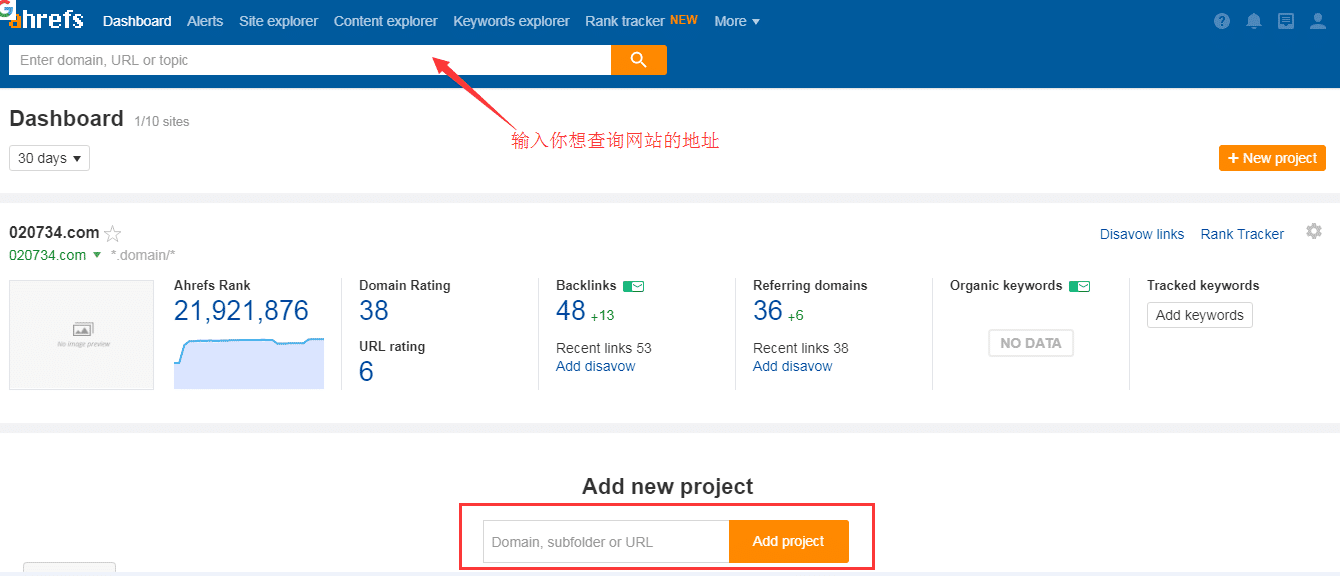Image resolution: width=1340 pixels, height=576 pixels.
Task: Click the New project button
Action: click(x=1272, y=157)
